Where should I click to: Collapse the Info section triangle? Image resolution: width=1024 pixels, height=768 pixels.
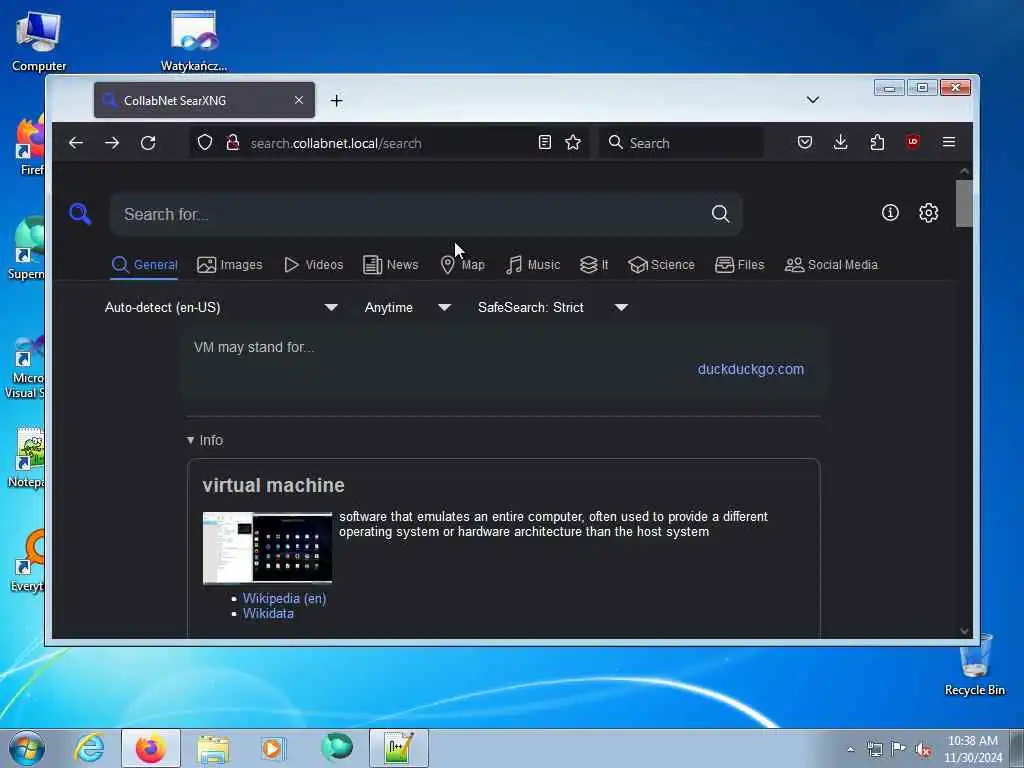[190, 440]
